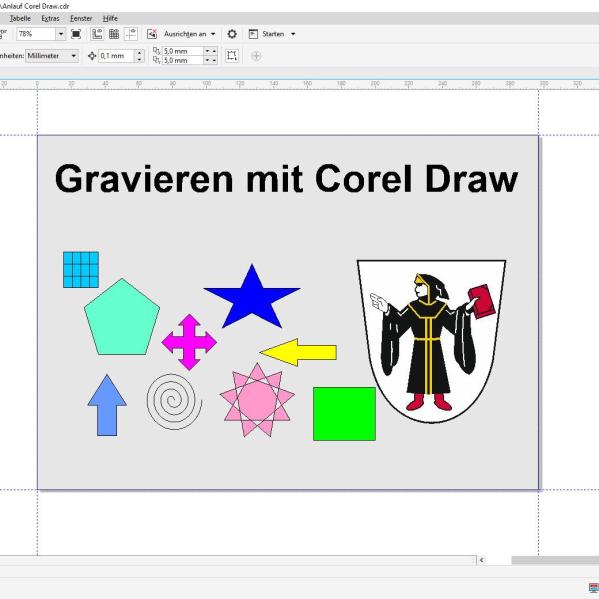Viewport: 599px width, 599px height.
Task: Open the Tabelle menu
Action: 20,18
